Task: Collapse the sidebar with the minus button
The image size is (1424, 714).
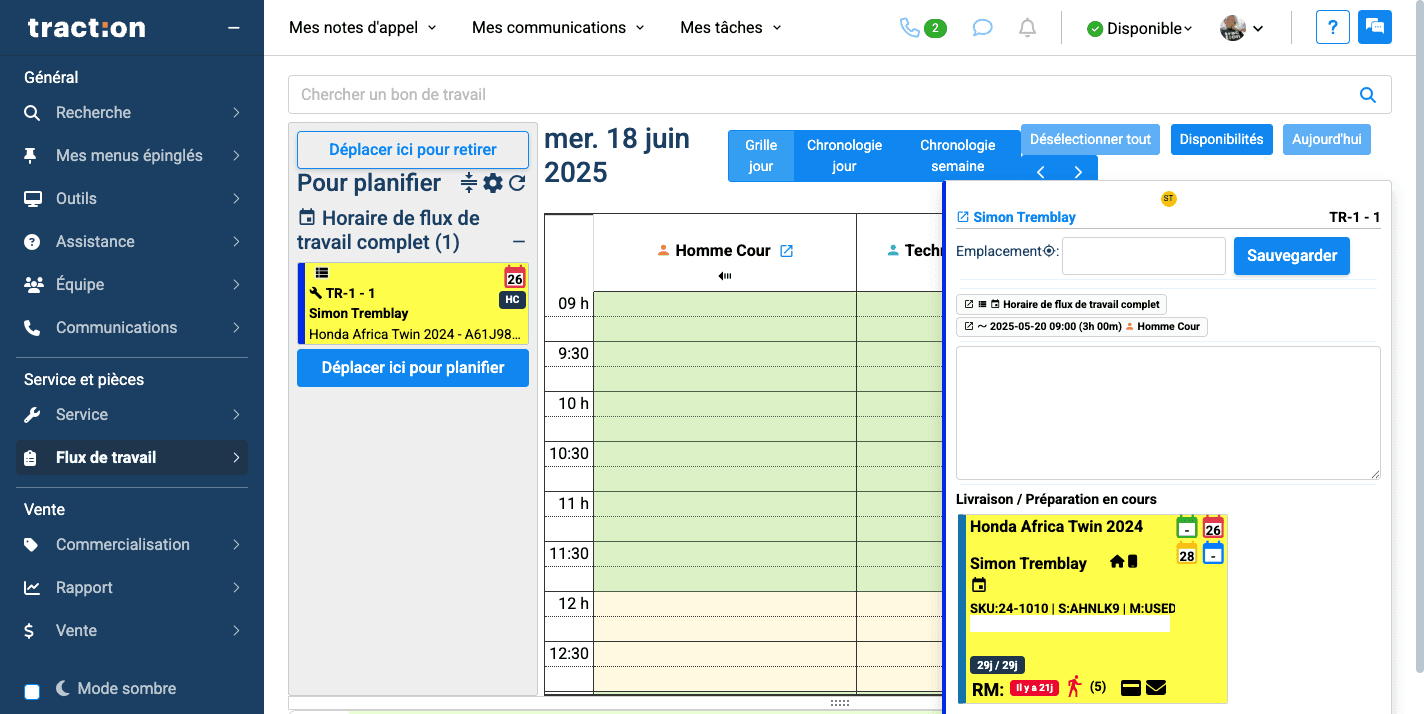Action: click(x=234, y=28)
